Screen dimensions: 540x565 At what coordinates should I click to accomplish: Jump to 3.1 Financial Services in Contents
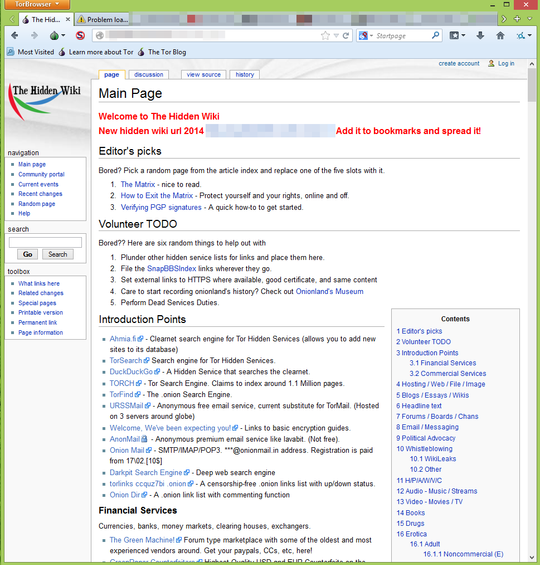[443, 363]
